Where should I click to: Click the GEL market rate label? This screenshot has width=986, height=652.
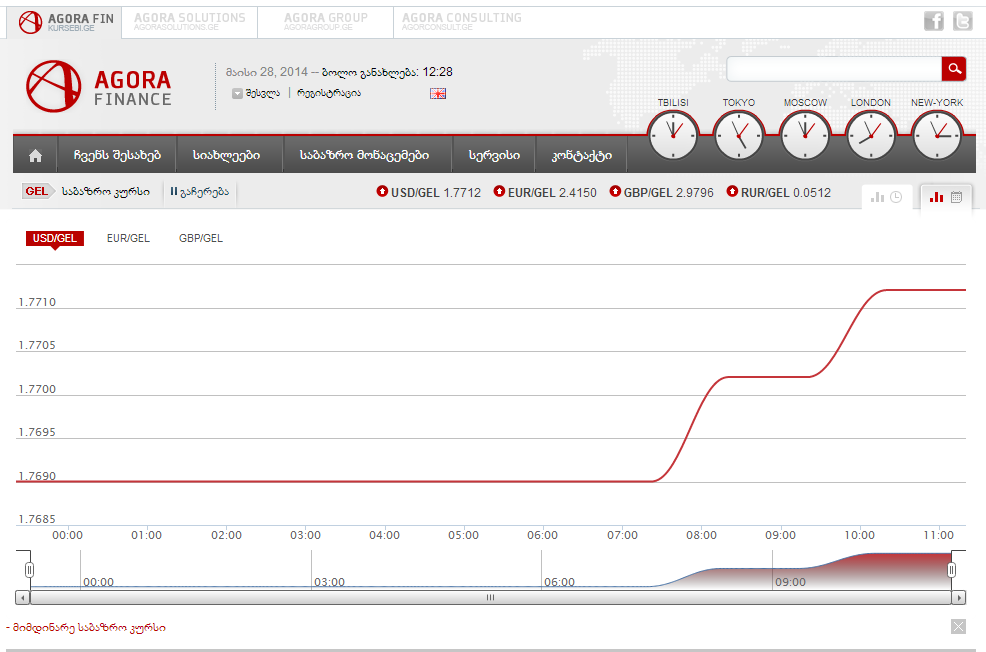(x=36, y=191)
